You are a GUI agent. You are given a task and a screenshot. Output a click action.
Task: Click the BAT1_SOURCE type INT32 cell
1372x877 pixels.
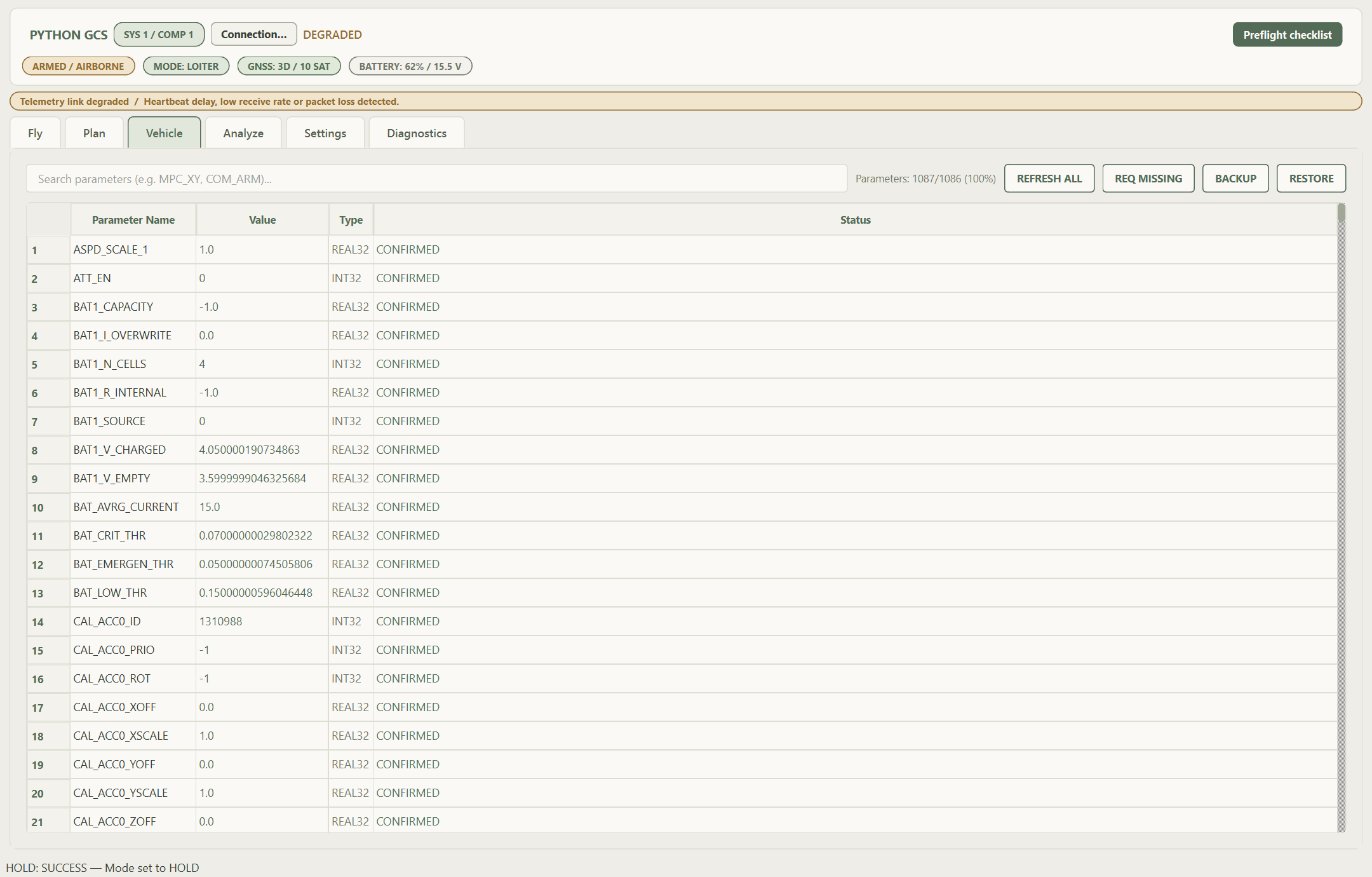point(351,421)
